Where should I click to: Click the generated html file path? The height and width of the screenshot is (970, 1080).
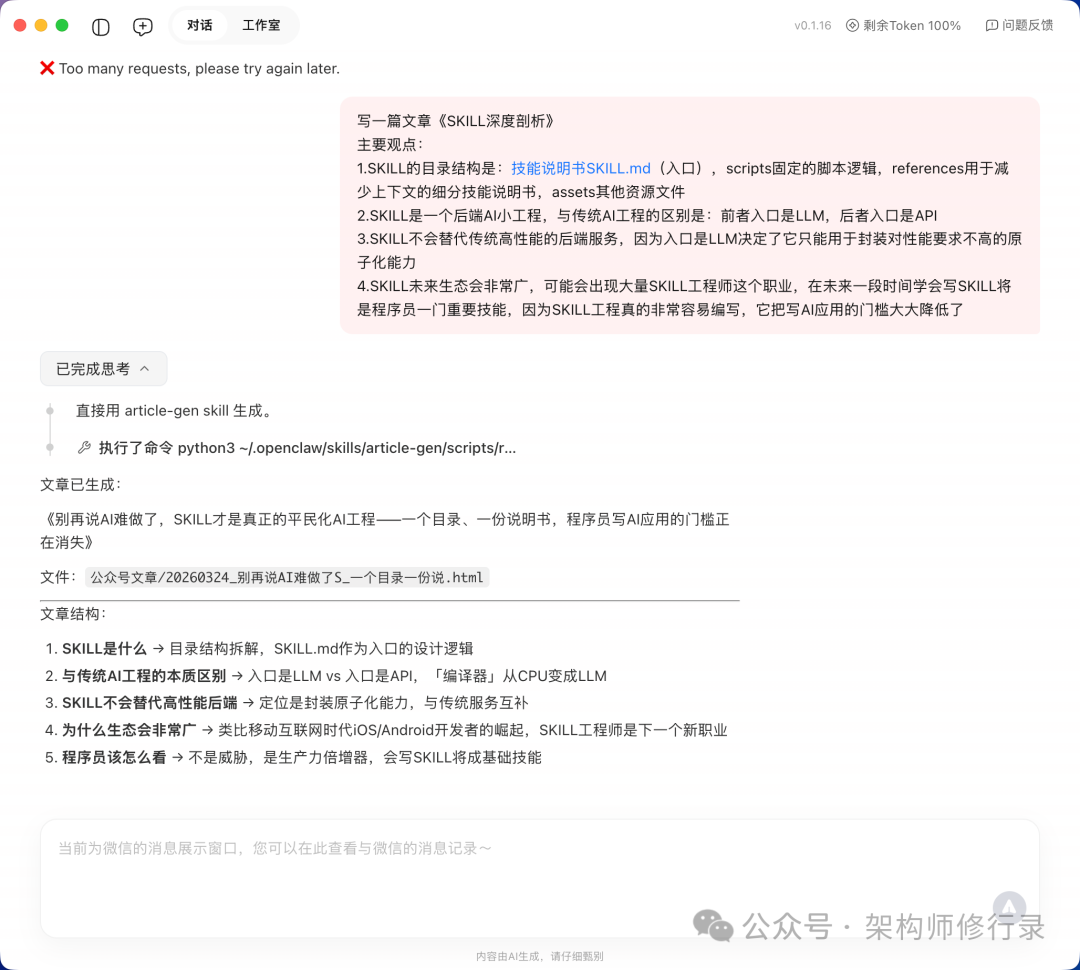287,577
